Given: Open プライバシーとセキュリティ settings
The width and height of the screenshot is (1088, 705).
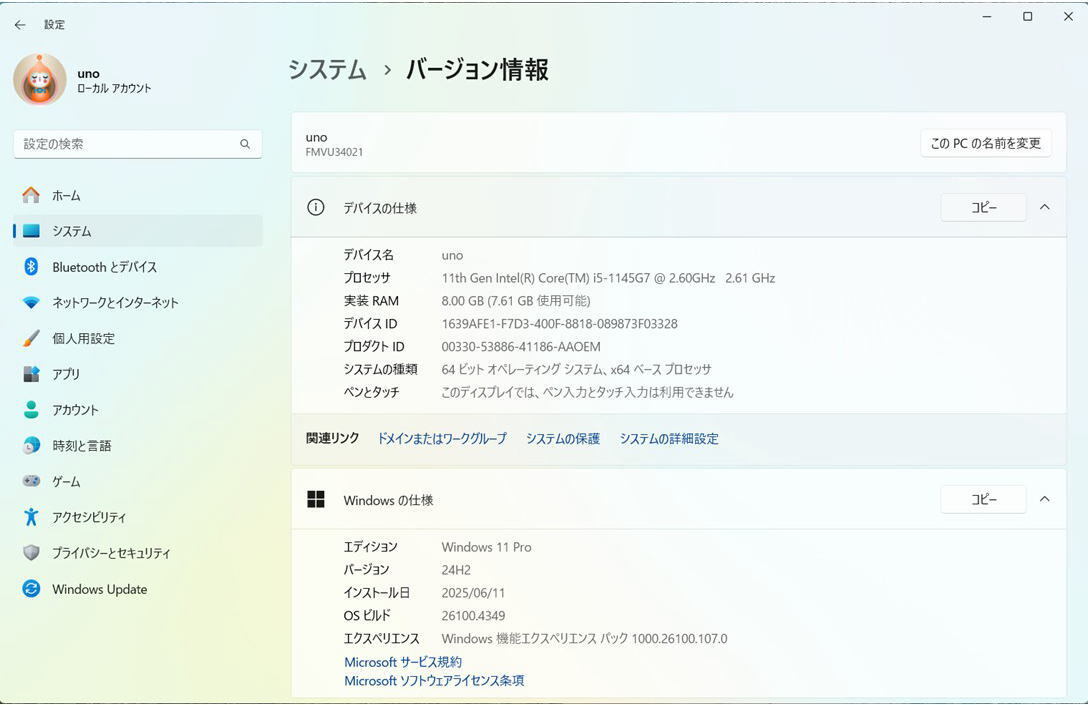Looking at the screenshot, I should 138,553.
